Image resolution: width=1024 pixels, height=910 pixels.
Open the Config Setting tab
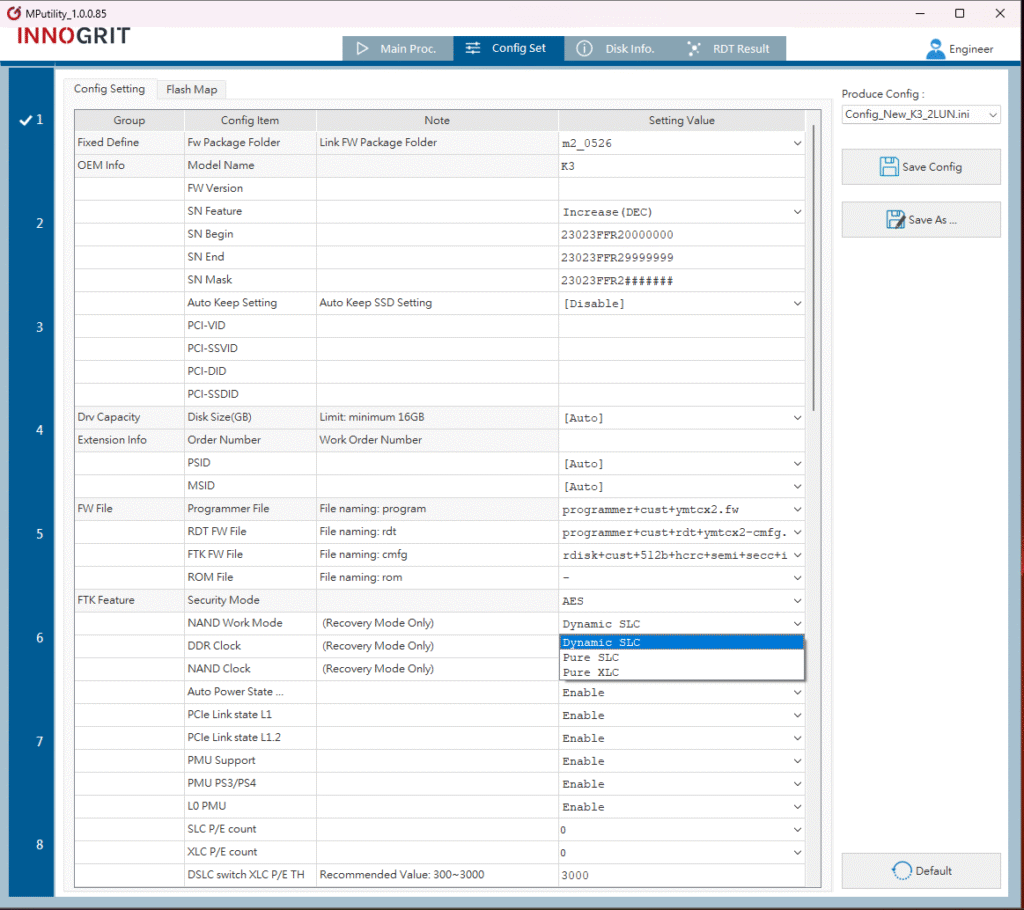(x=109, y=89)
